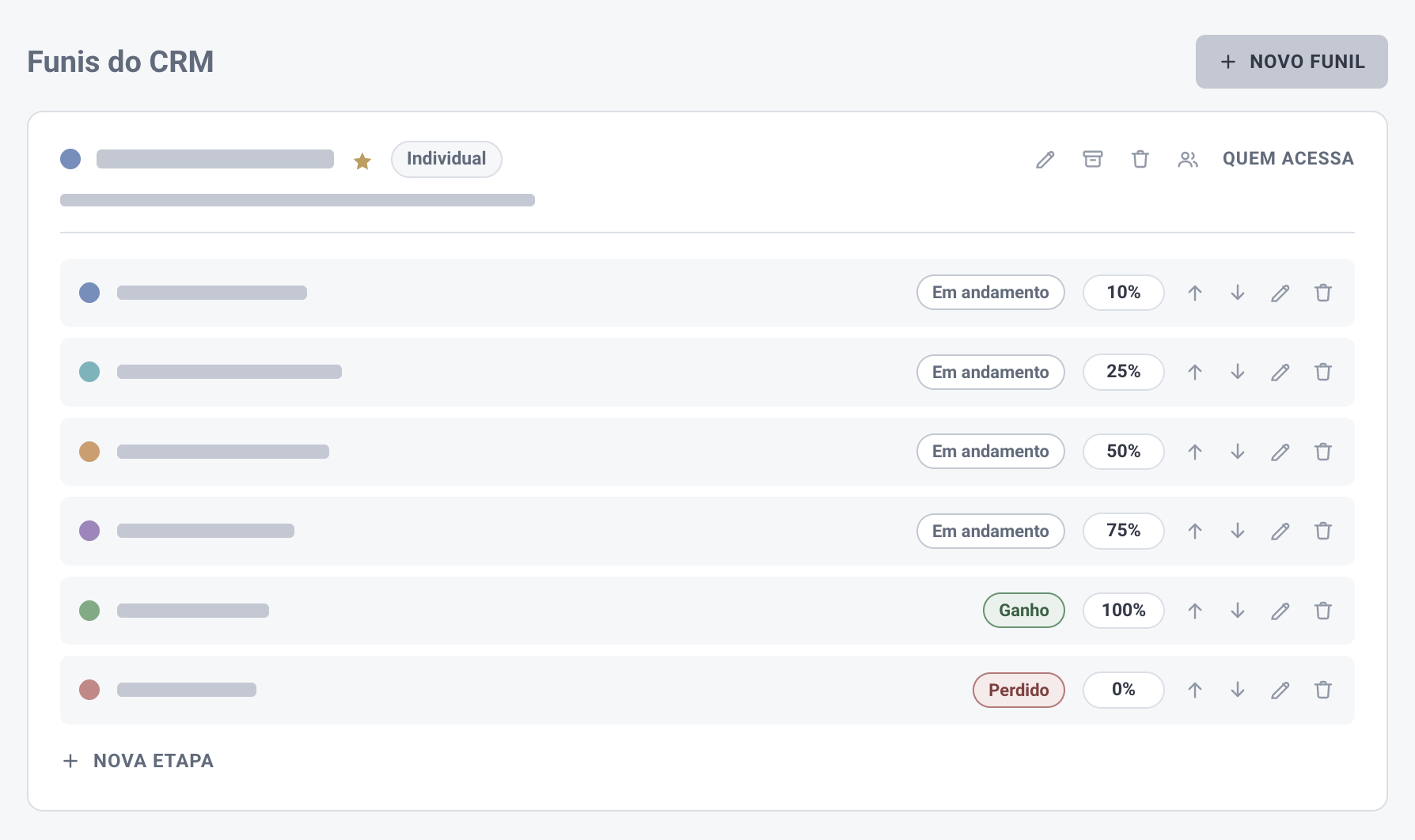Click the Individual tag chip
Viewport: 1415px width, 840px height.
coord(446,159)
